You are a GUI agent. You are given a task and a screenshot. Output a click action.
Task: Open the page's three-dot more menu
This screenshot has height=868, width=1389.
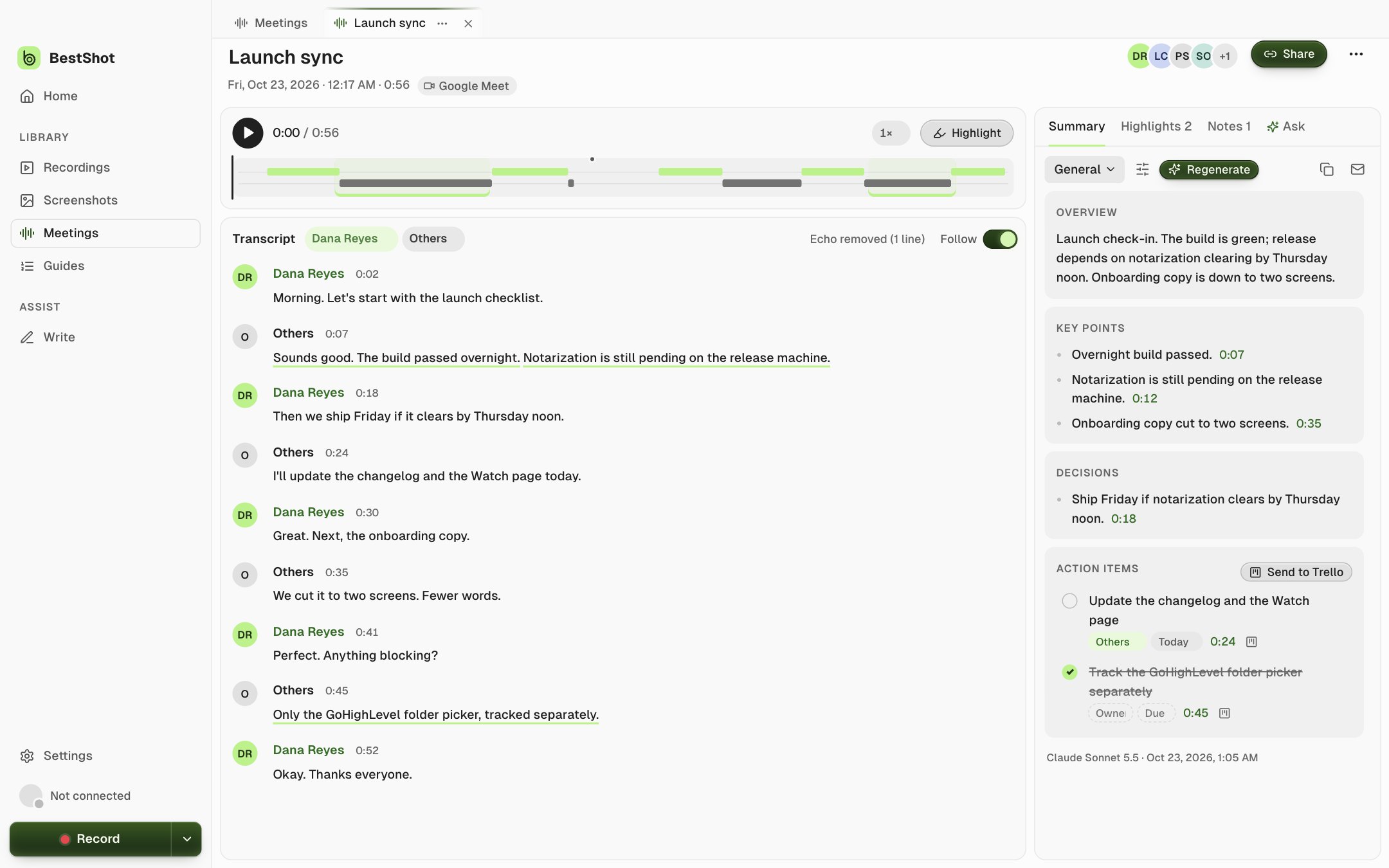tap(1356, 54)
